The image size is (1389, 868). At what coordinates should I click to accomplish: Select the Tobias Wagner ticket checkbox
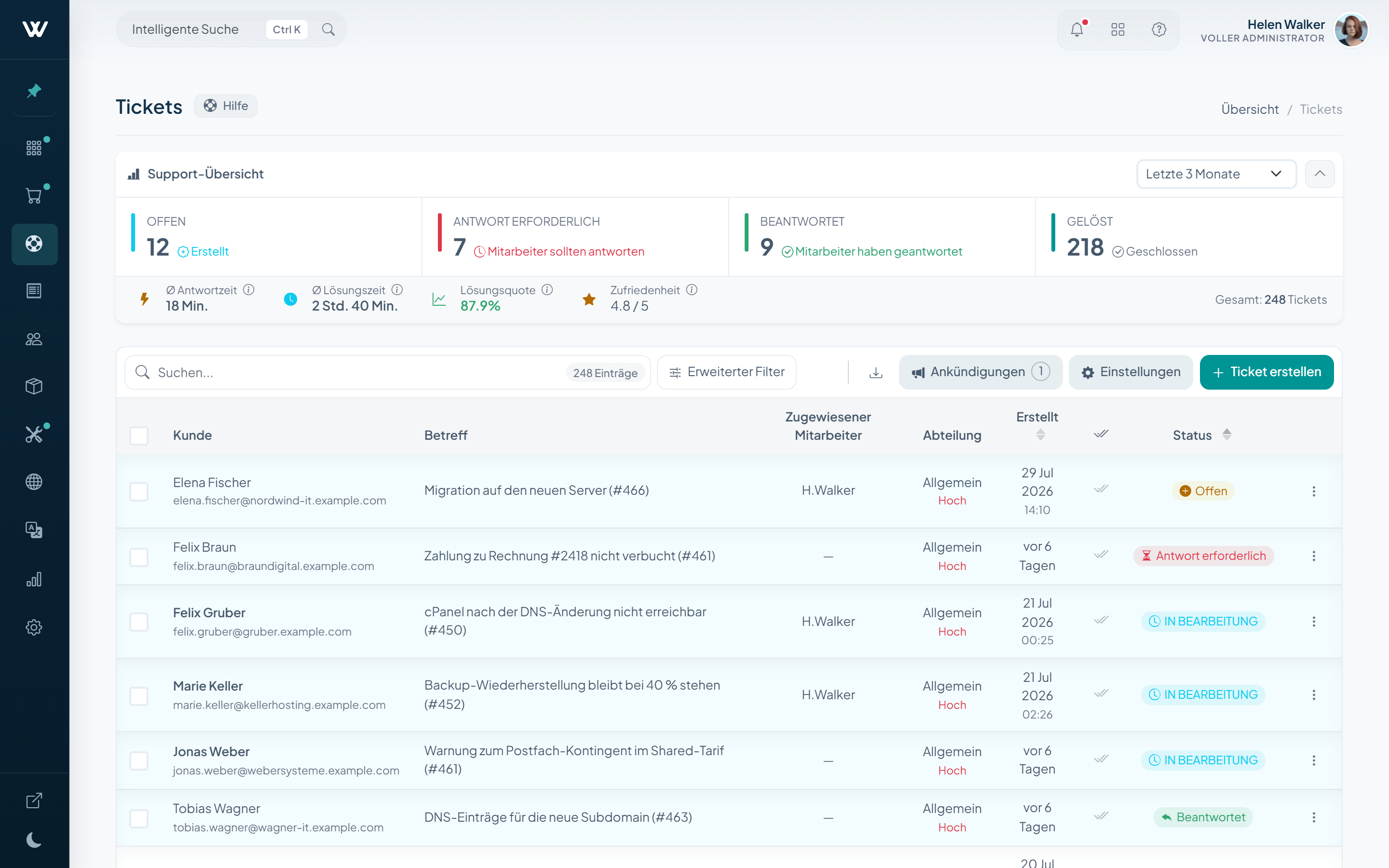[x=139, y=819]
